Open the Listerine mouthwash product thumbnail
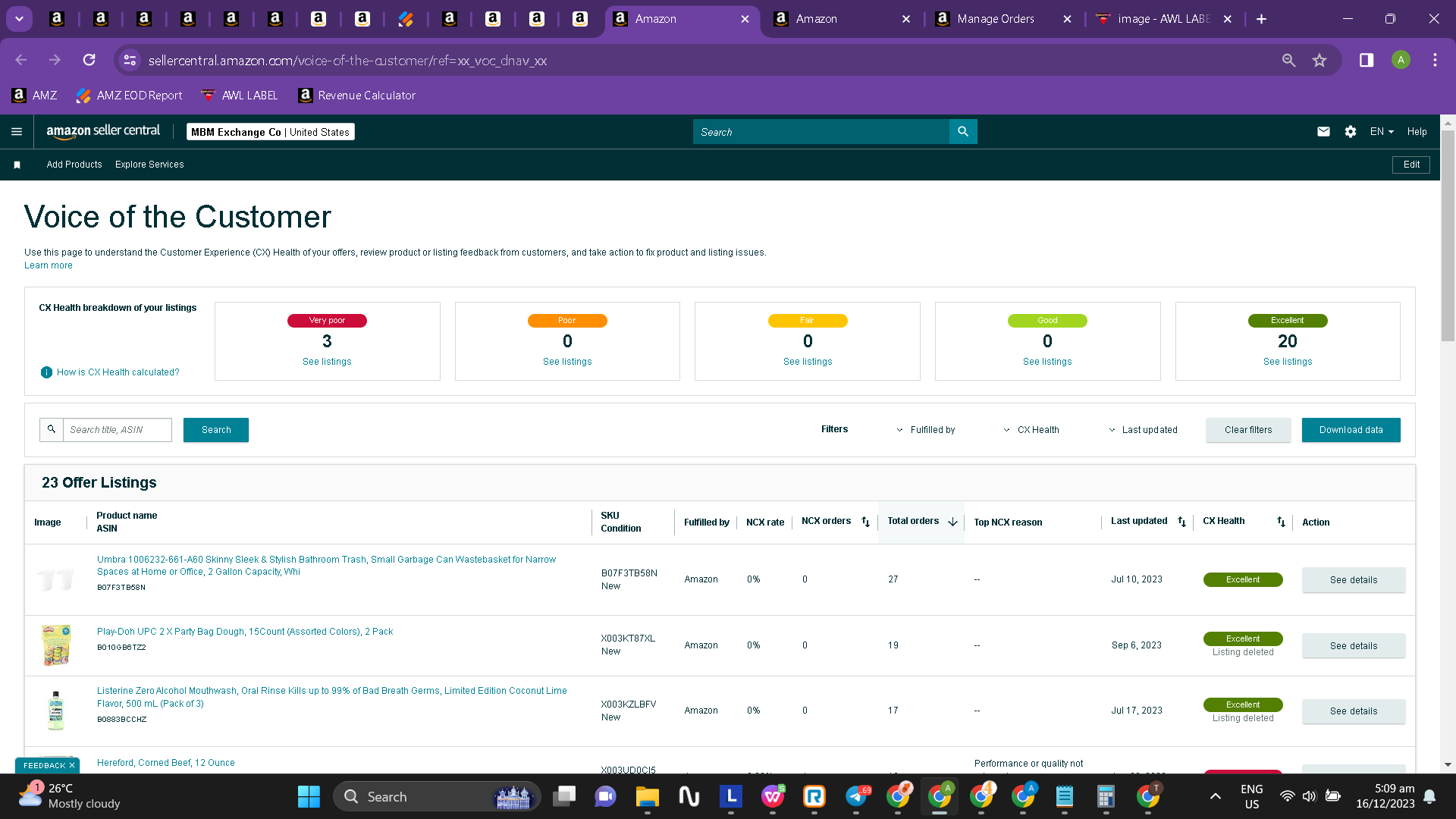Image resolution: width=1456 pixels, height=819 pixels. pyautogui.click(x=56, y=711)
